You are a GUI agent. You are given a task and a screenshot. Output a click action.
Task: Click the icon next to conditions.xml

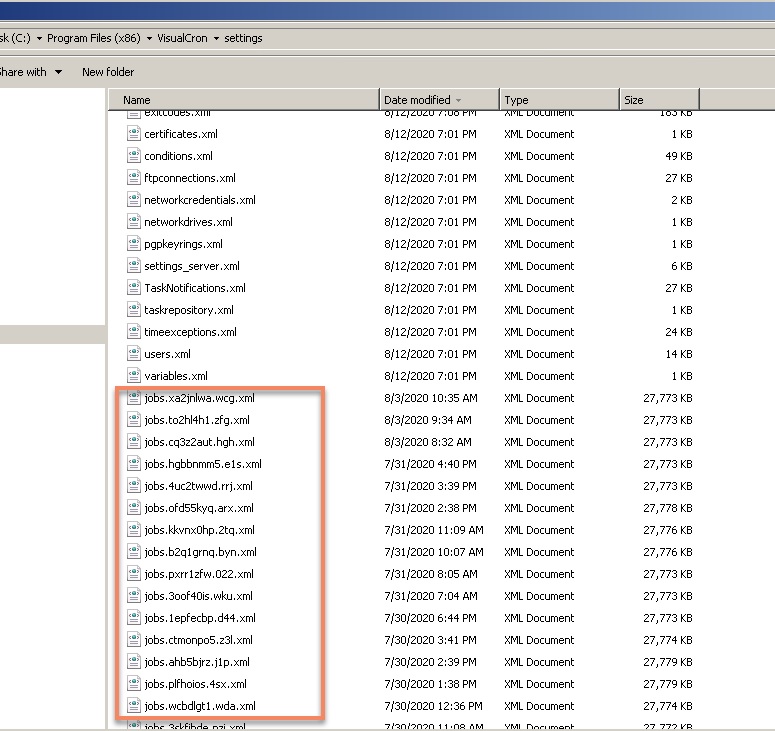(134, 156)
